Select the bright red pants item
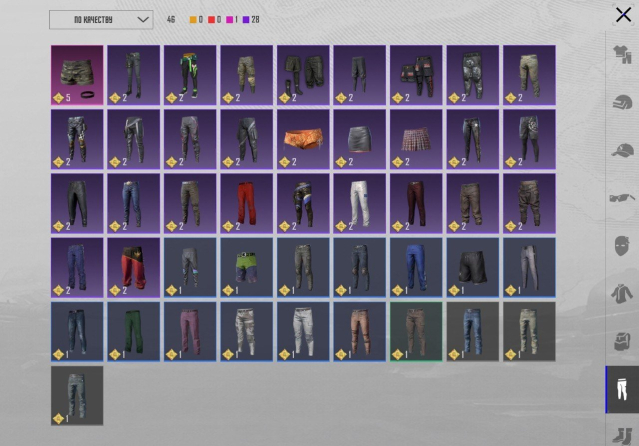Image resolution: width=639 pixels, height=446 pixels. tap(247, 203)
